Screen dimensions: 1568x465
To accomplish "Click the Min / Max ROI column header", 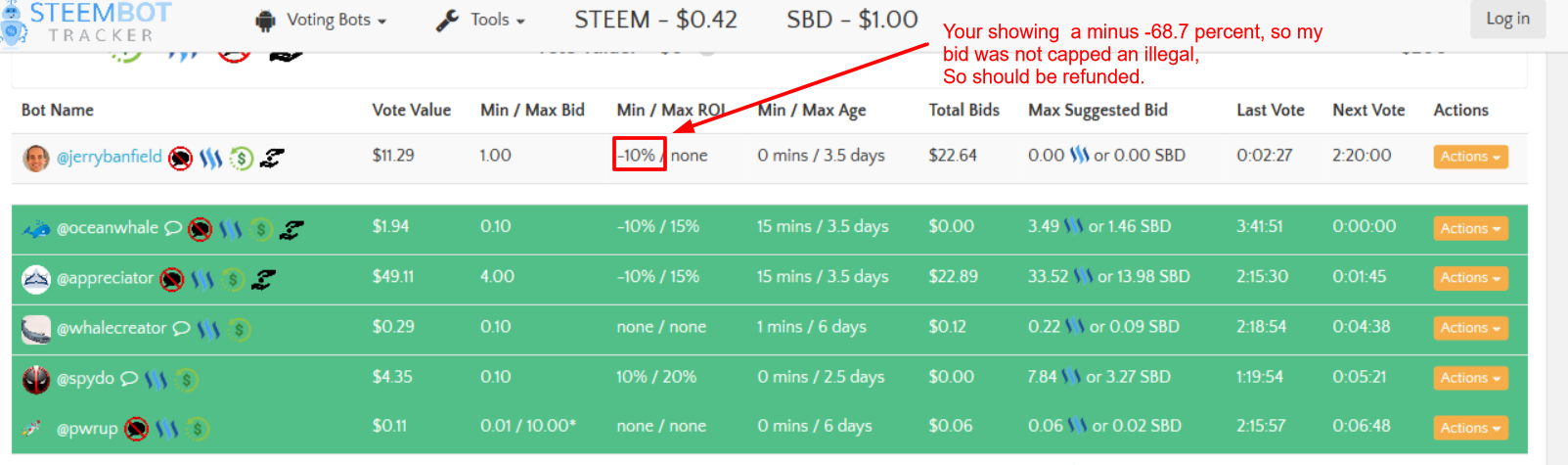I will coord(671,111).
